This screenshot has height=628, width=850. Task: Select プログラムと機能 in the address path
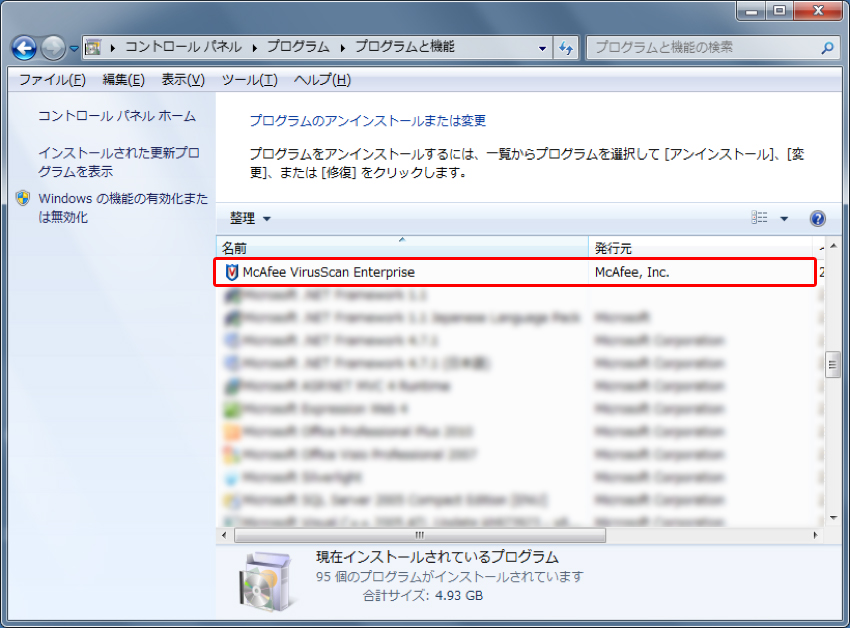point(404,47)
